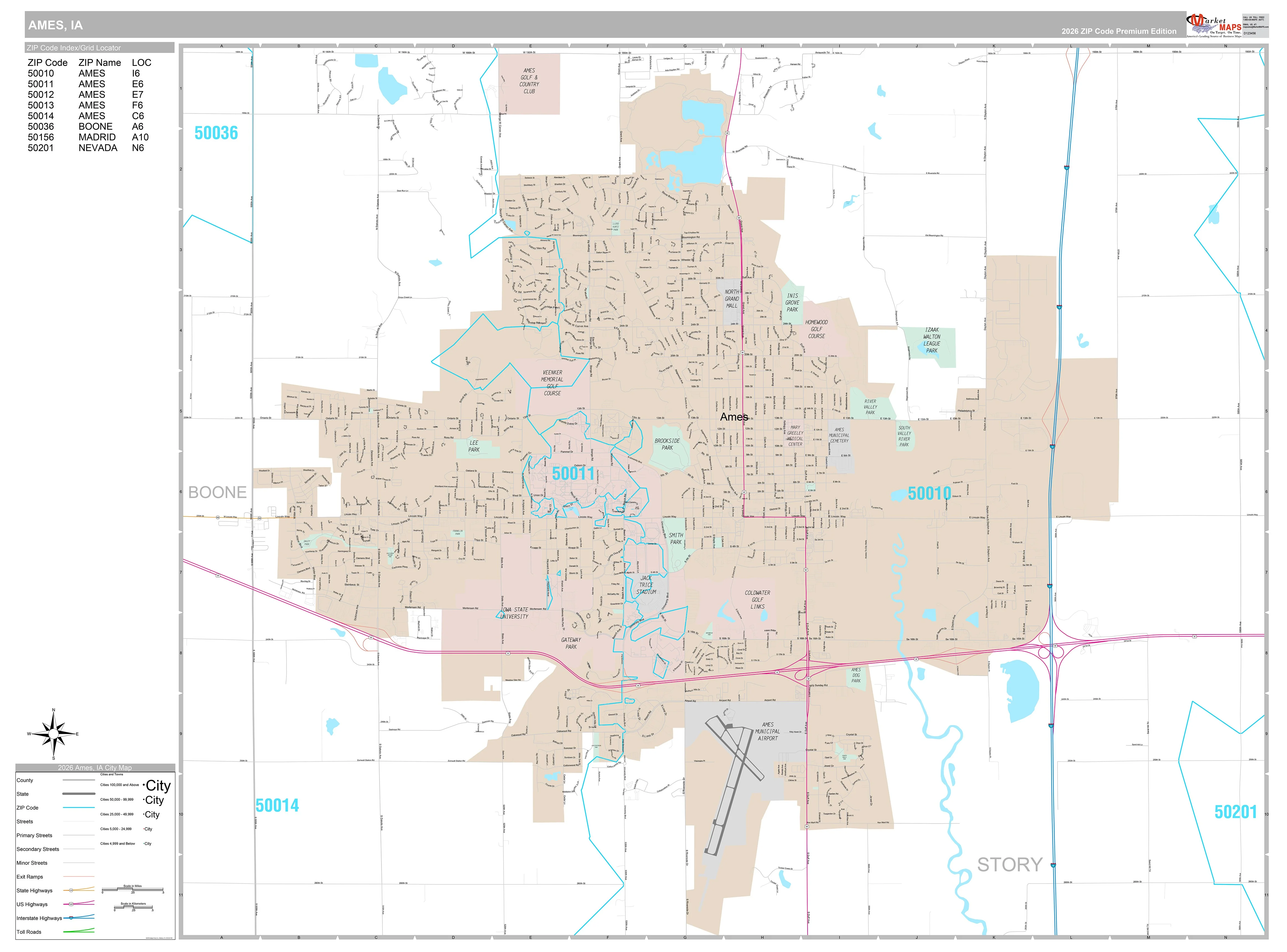The height and width of the screenshot is (952, 1287).
Task: Click the Ames Golf & Country Club label
Action: [529, 81]
